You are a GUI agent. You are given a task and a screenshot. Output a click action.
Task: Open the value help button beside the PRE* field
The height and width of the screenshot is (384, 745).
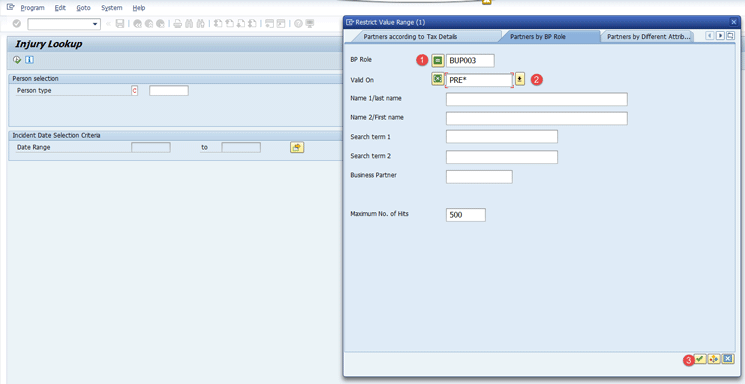coord(520,79)
